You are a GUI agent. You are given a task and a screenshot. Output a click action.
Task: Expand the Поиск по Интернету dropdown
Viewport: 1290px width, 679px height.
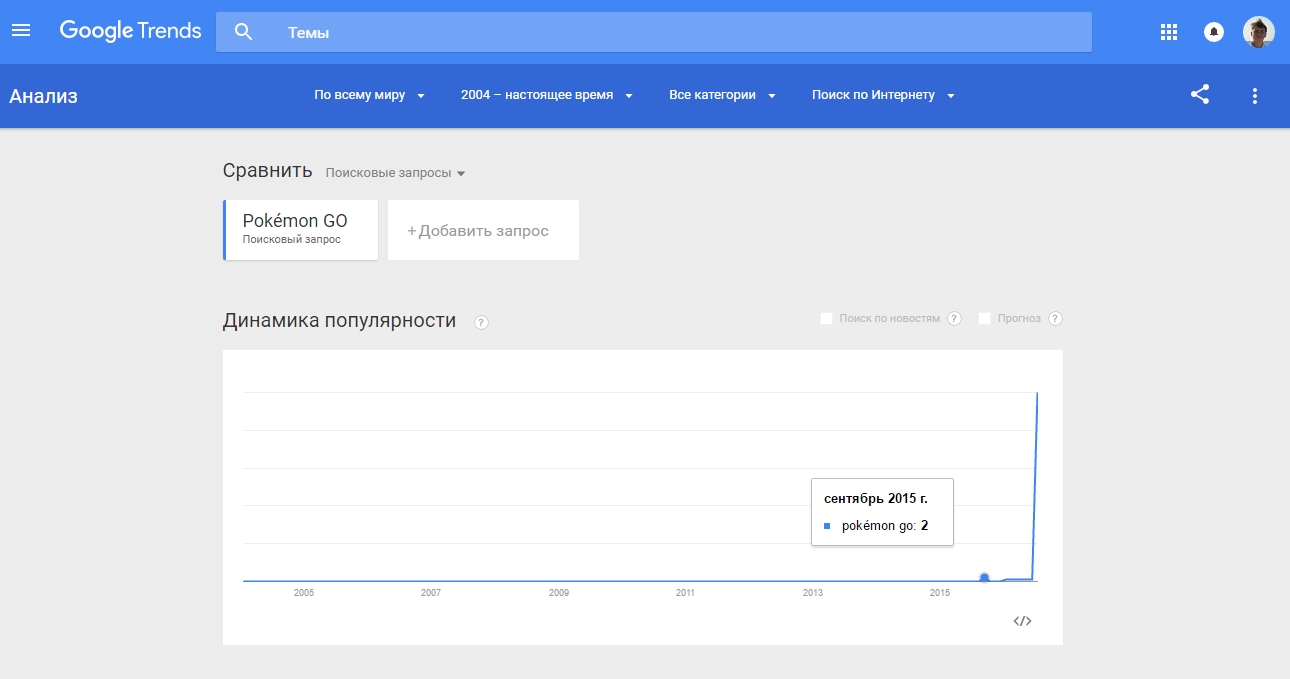[x=884, y=95]
